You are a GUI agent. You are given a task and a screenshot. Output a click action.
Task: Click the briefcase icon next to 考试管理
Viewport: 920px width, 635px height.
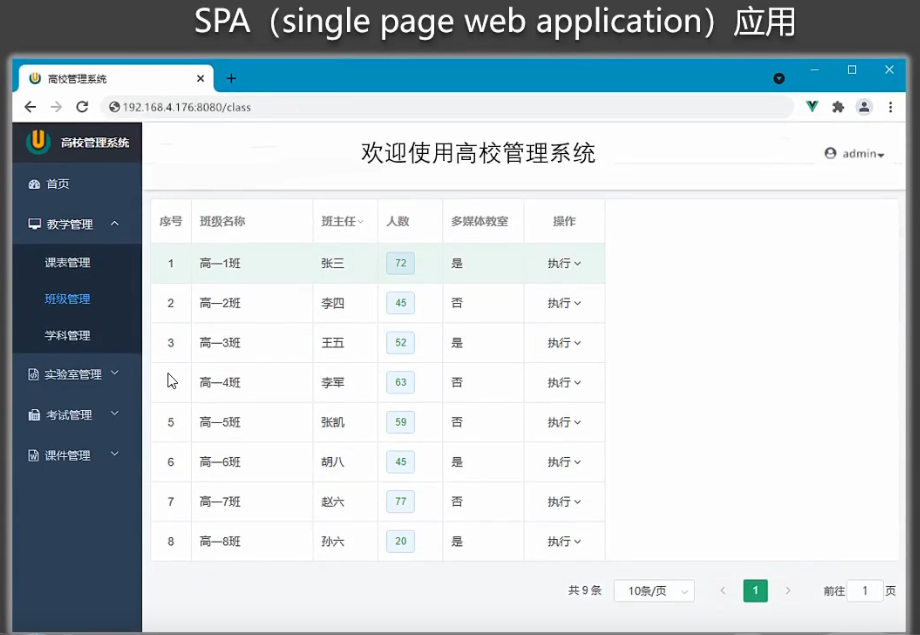tap(34, 414)
